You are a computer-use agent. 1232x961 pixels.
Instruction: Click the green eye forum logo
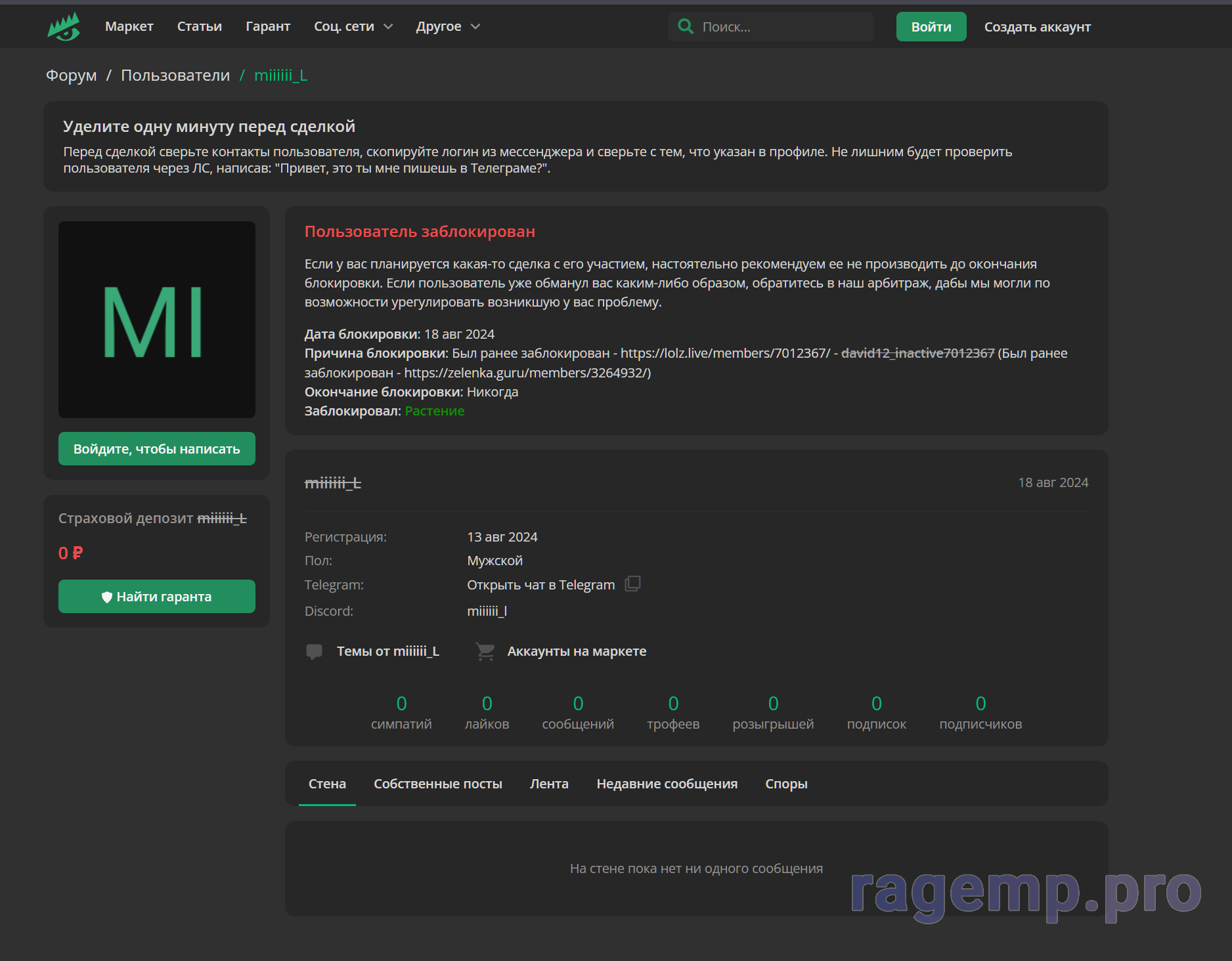pos(64,27)
